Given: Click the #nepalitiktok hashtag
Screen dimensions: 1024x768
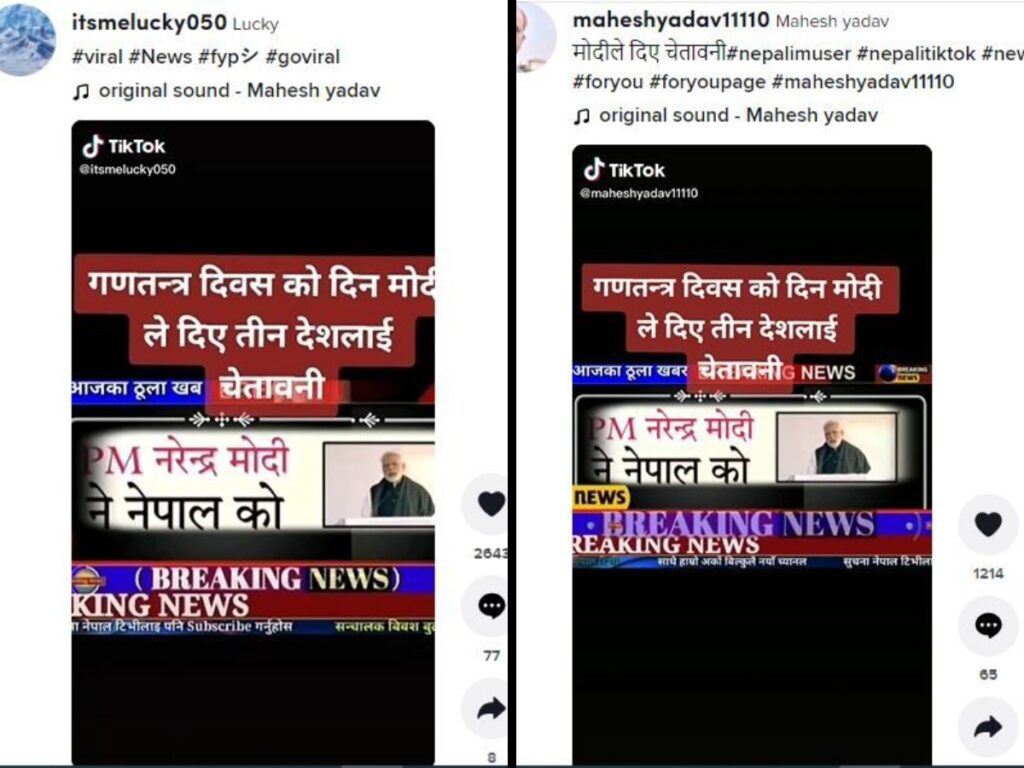Looking at the screenshot, I should (916, 54).
